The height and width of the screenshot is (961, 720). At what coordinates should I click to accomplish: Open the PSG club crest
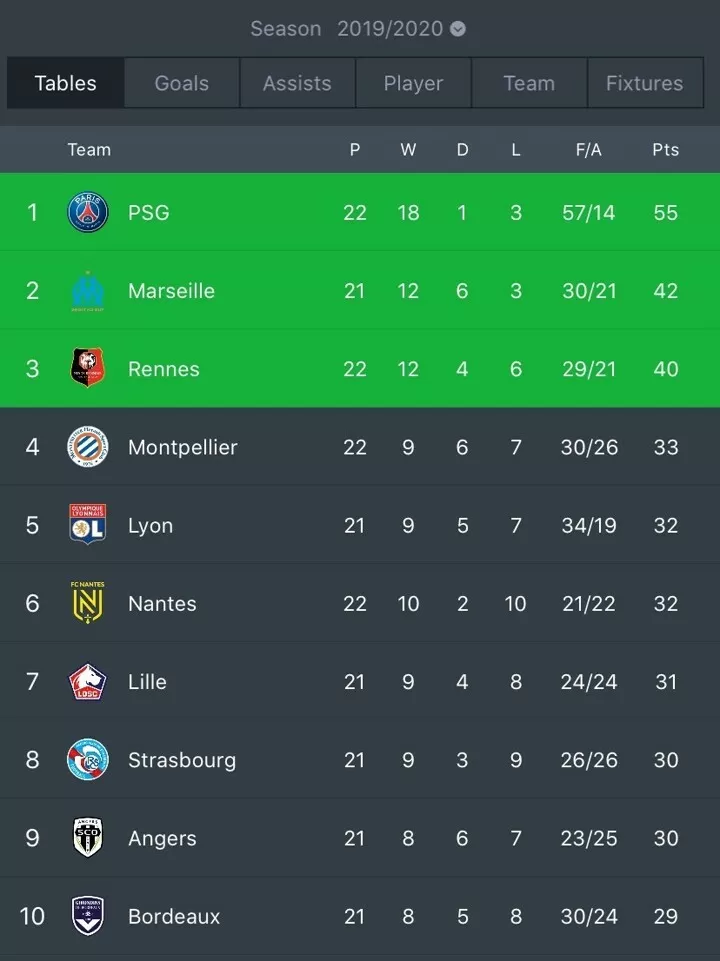pyautogui.click(x=88, y=212)
